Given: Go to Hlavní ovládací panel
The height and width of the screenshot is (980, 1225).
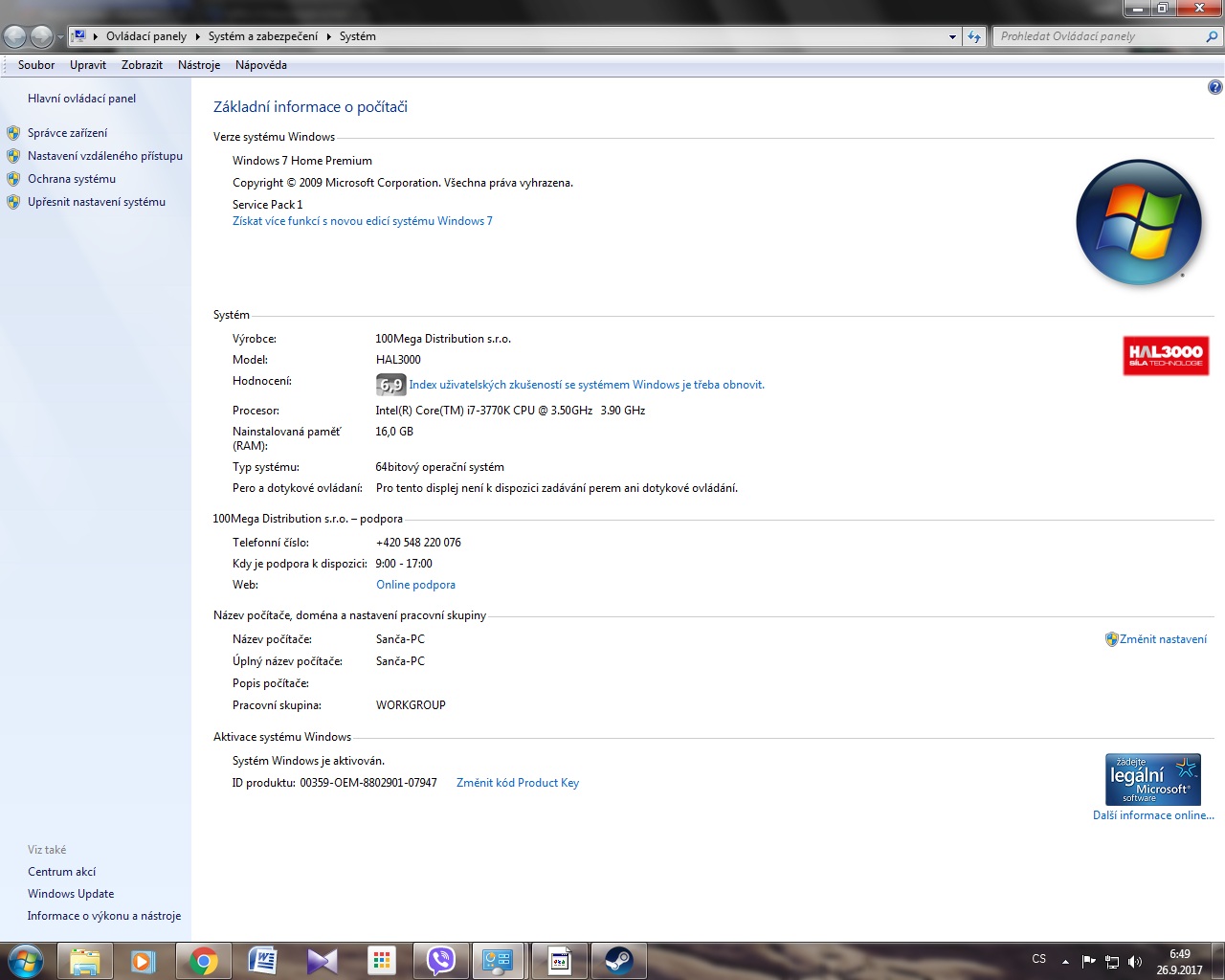Looking at the screenshot, I should 81,99.
